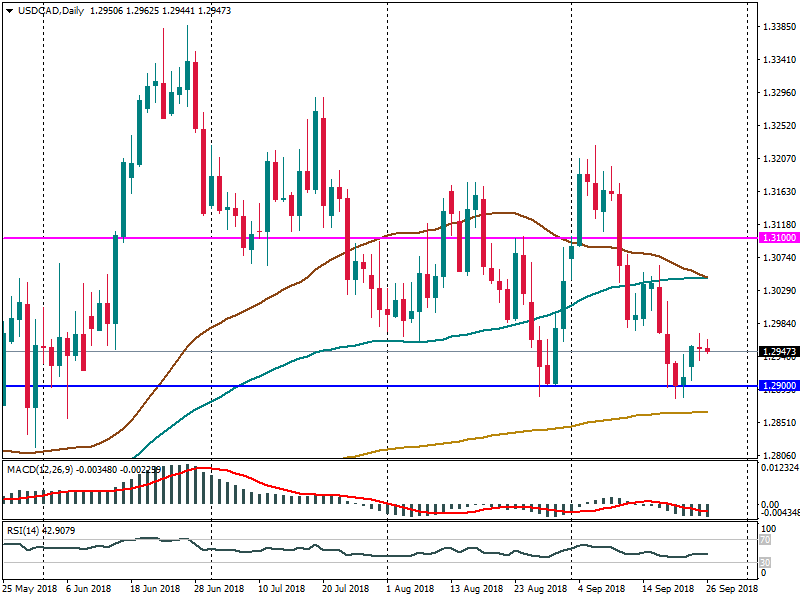Click the 10 Jul 2018 date label

tap(283, 590)
